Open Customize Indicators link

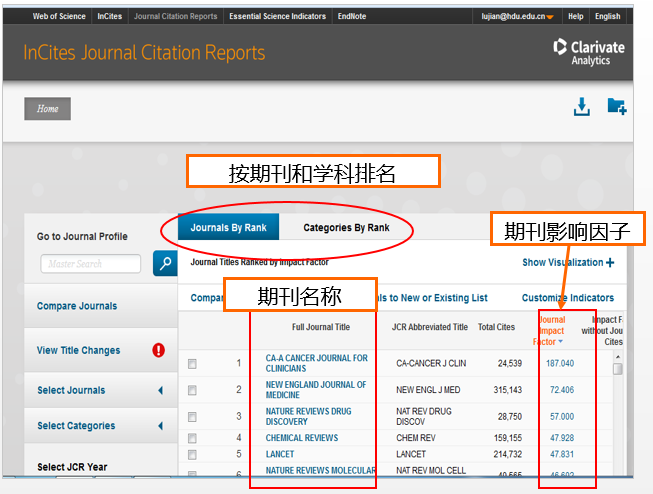click(x=568, y=298)
